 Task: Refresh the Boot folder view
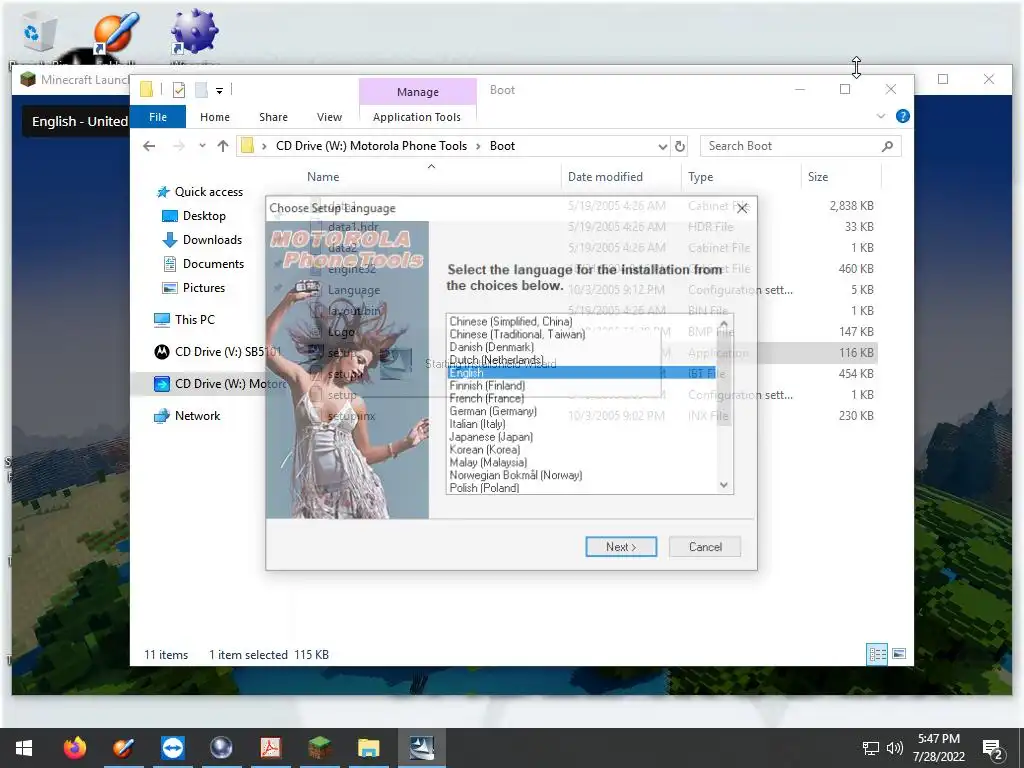(680, 146)
